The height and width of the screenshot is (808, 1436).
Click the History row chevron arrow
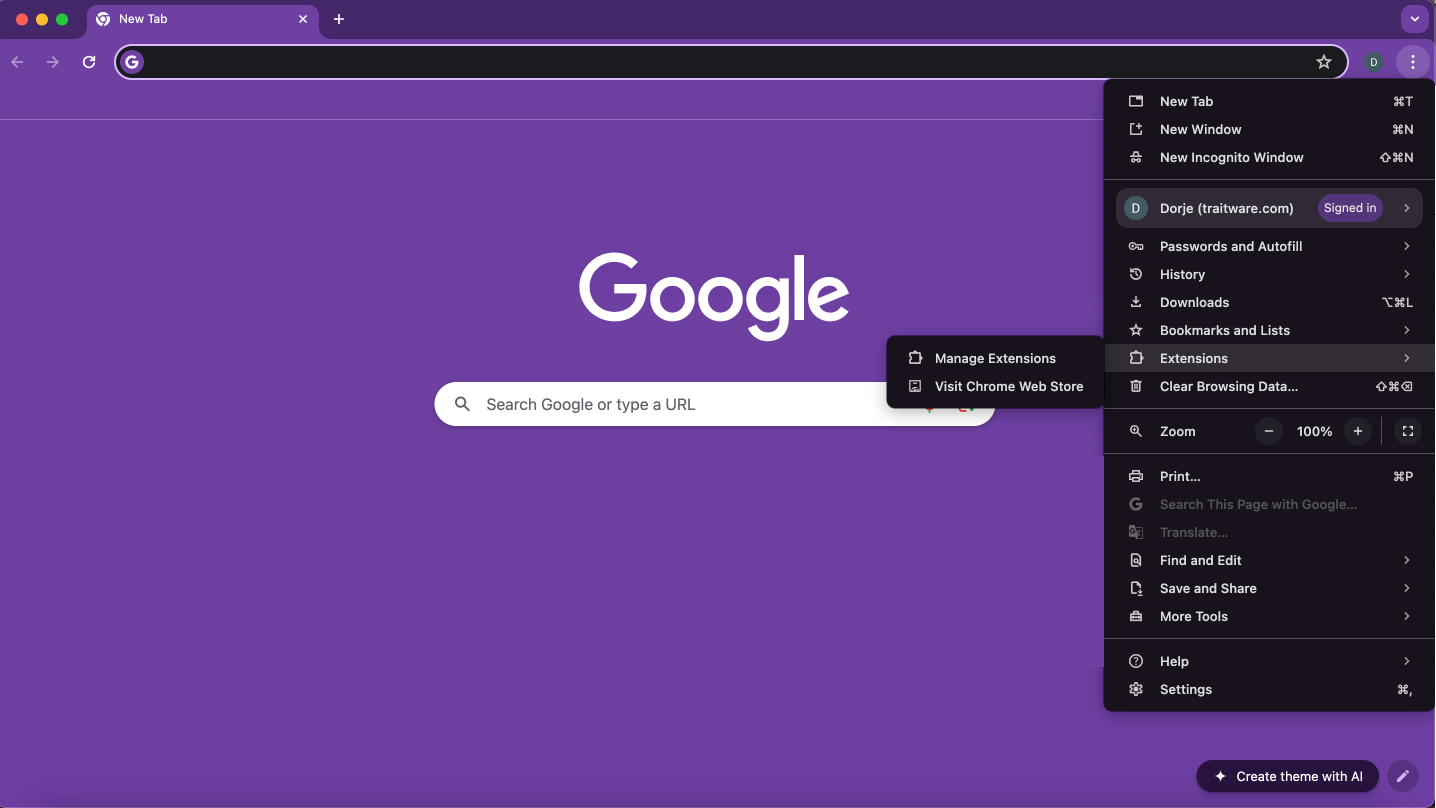pos(1406,274)
